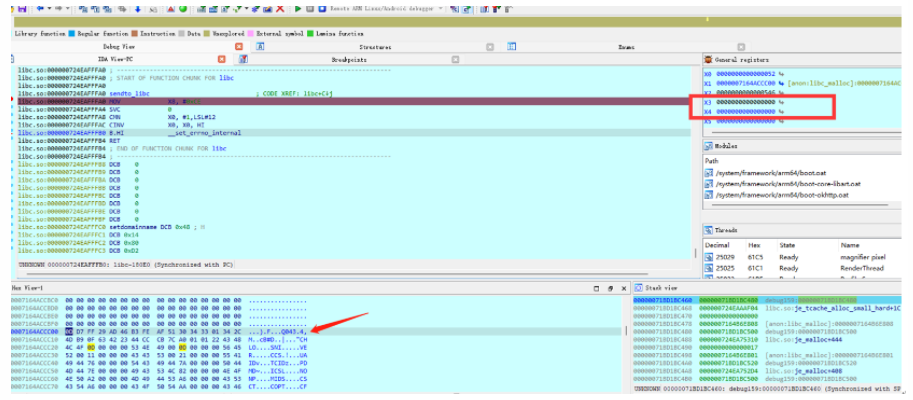Image resolution: width=913 pixels, height=400 pixels.
Task: Click the Hex View-1 panel title
Action: [x=27, y=288]
